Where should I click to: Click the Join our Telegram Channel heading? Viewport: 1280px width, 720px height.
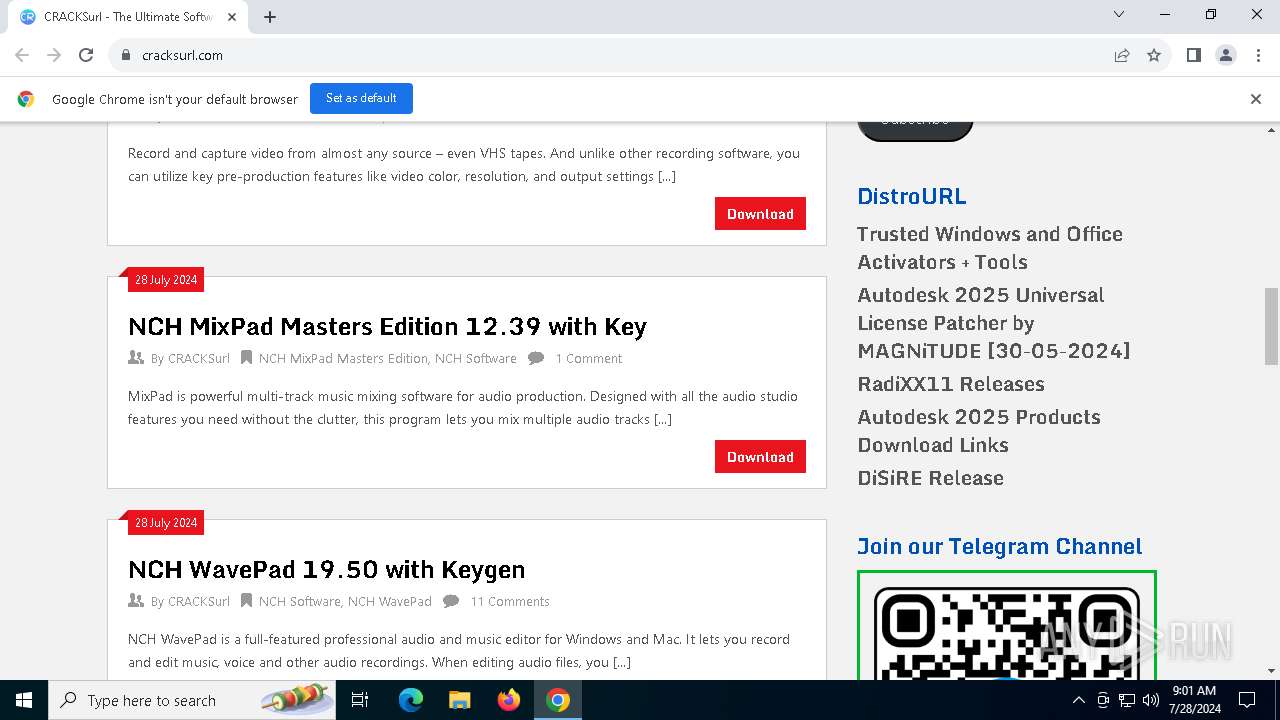999,546
